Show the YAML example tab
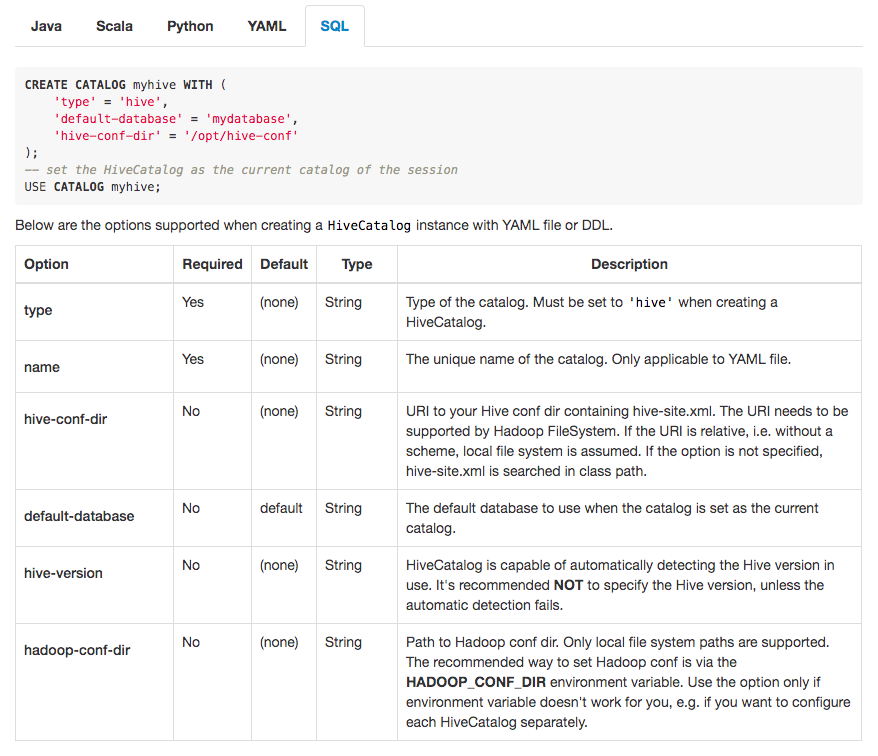 [267, 26]
